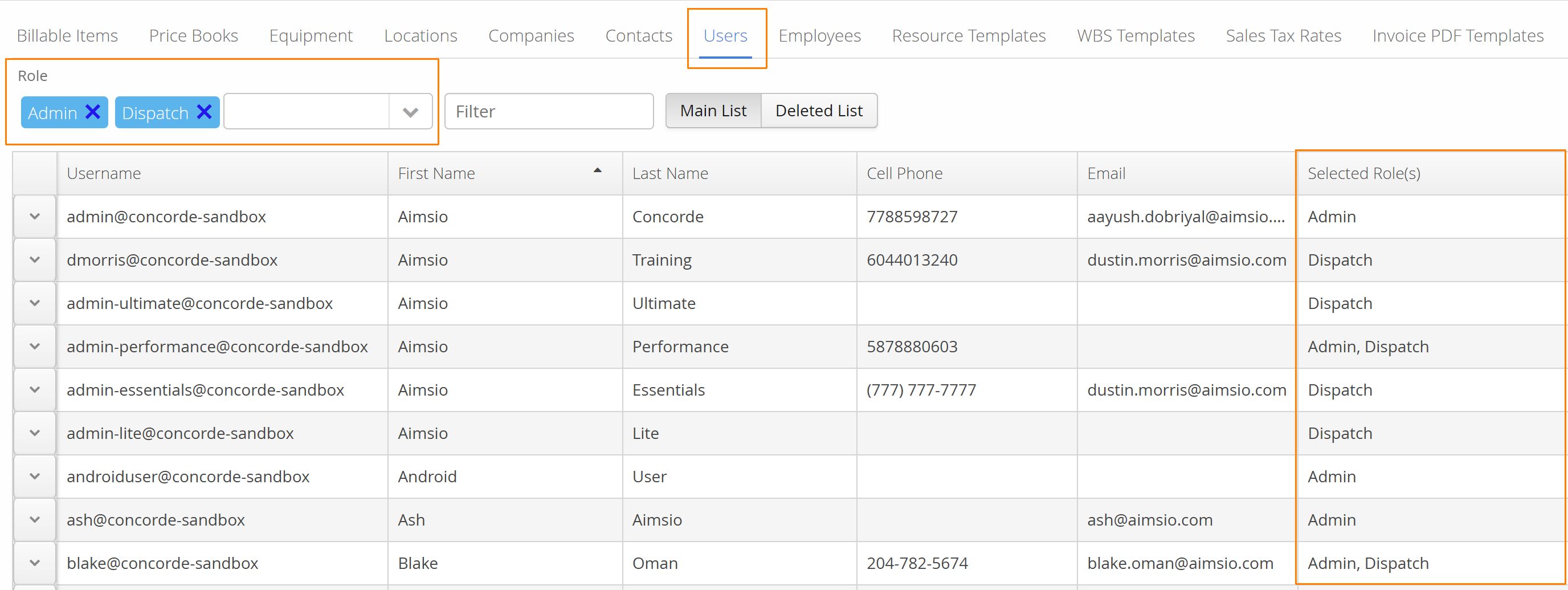This screenshot has height=590, width=1568.
Task: Sort by Selected Role(s) column header
Action: (1432, 173)
